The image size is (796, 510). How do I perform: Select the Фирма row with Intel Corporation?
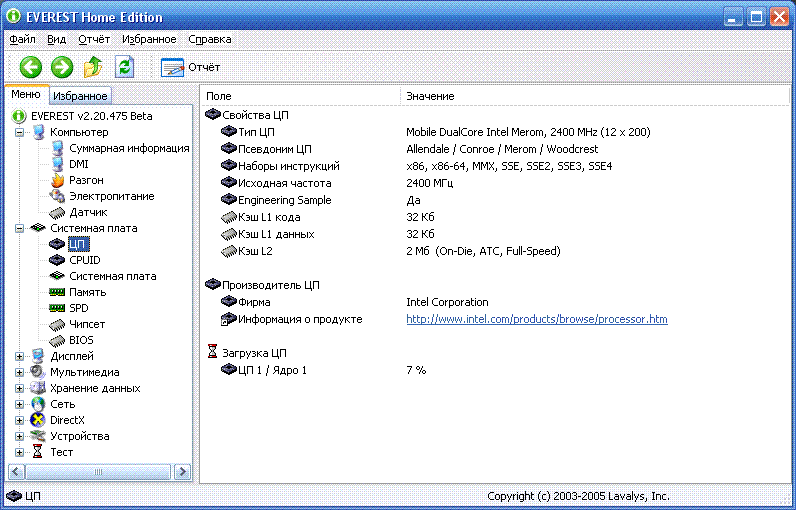tap(495, 302)
